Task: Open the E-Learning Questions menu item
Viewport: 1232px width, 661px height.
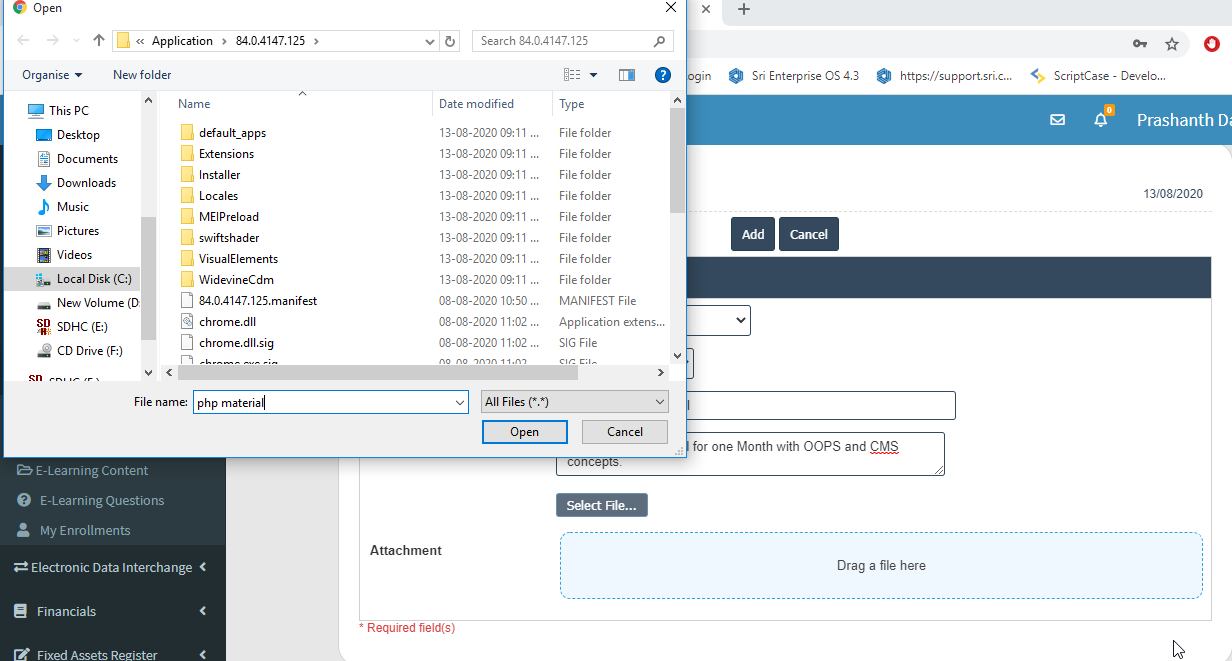Action: [101, 500]
